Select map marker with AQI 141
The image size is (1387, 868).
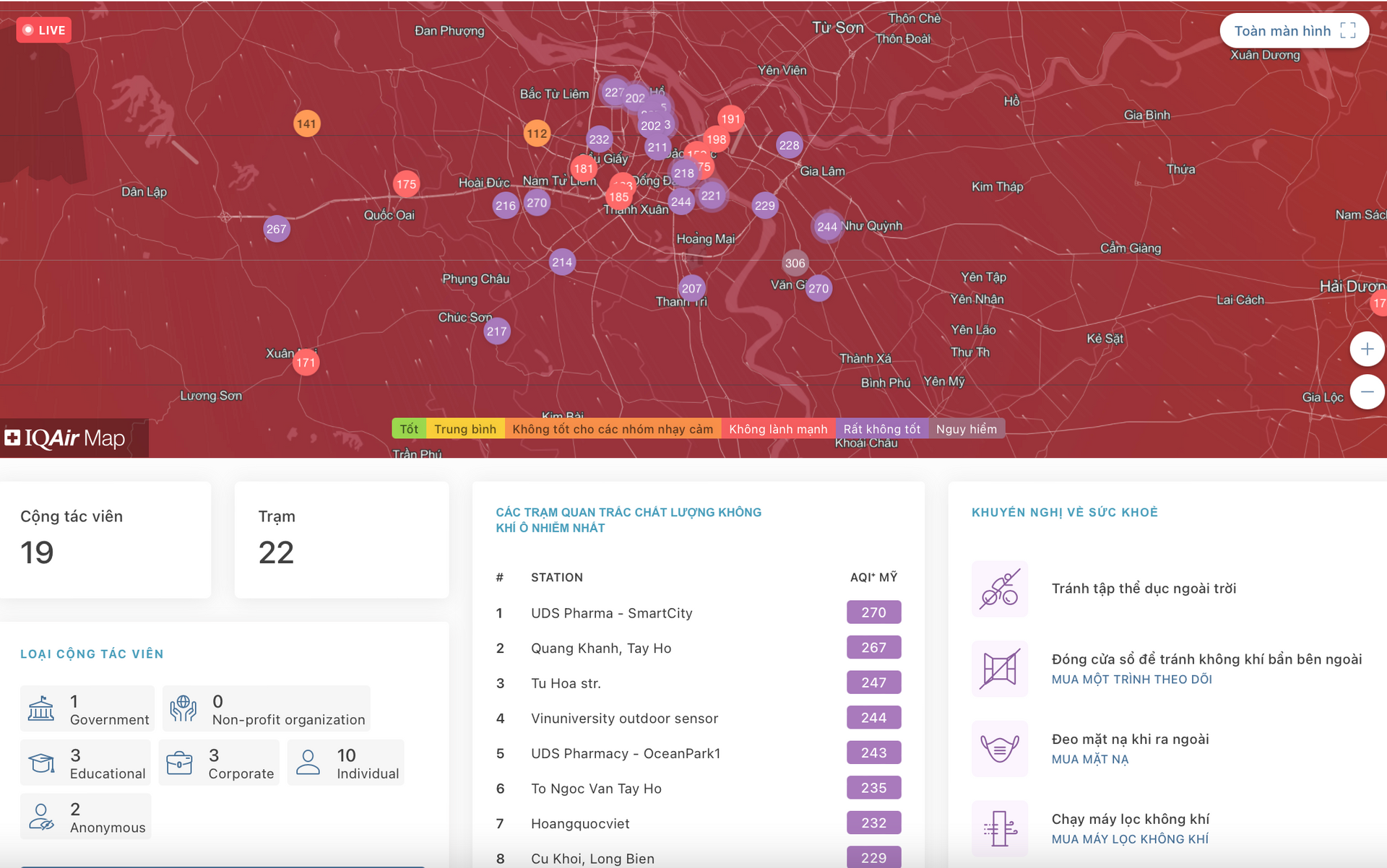(x=306, y=123)
